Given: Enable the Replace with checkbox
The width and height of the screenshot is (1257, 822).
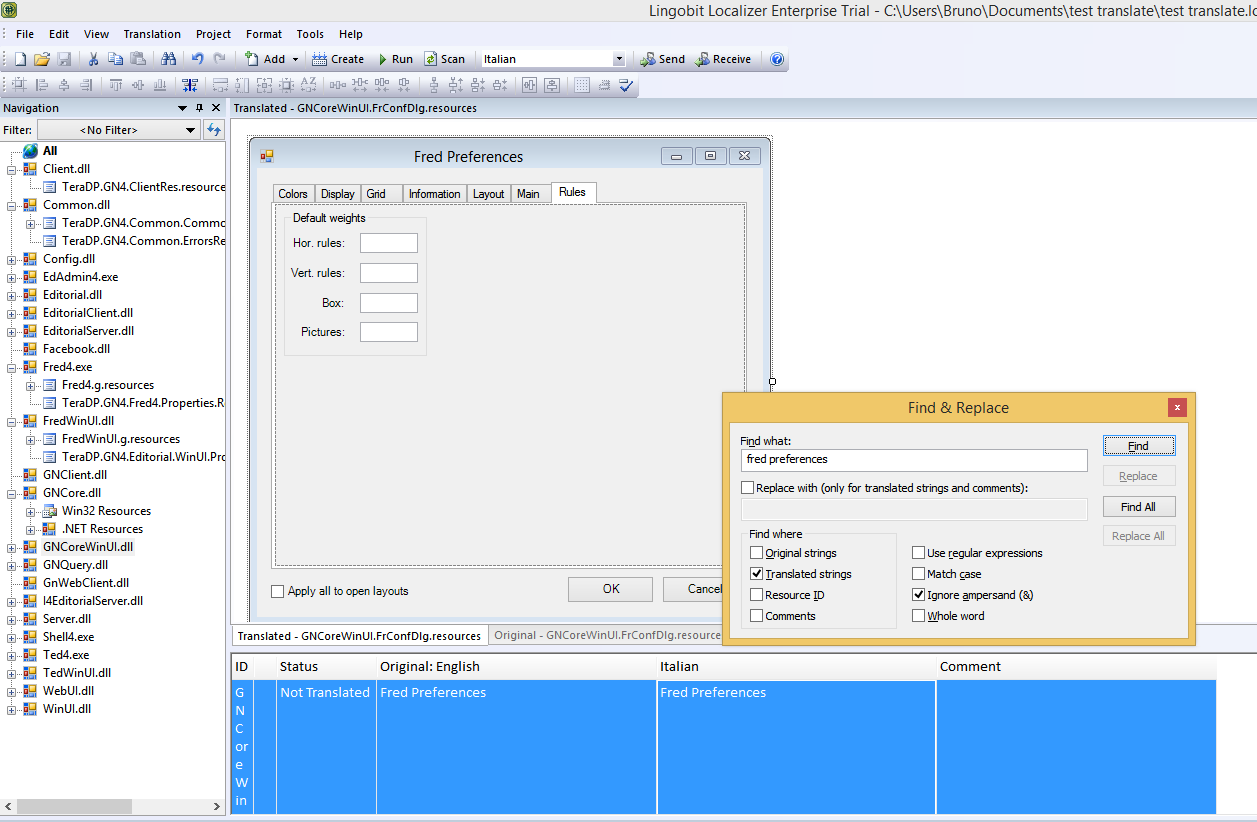Looking at the screenshot, I should coord(748,488).
